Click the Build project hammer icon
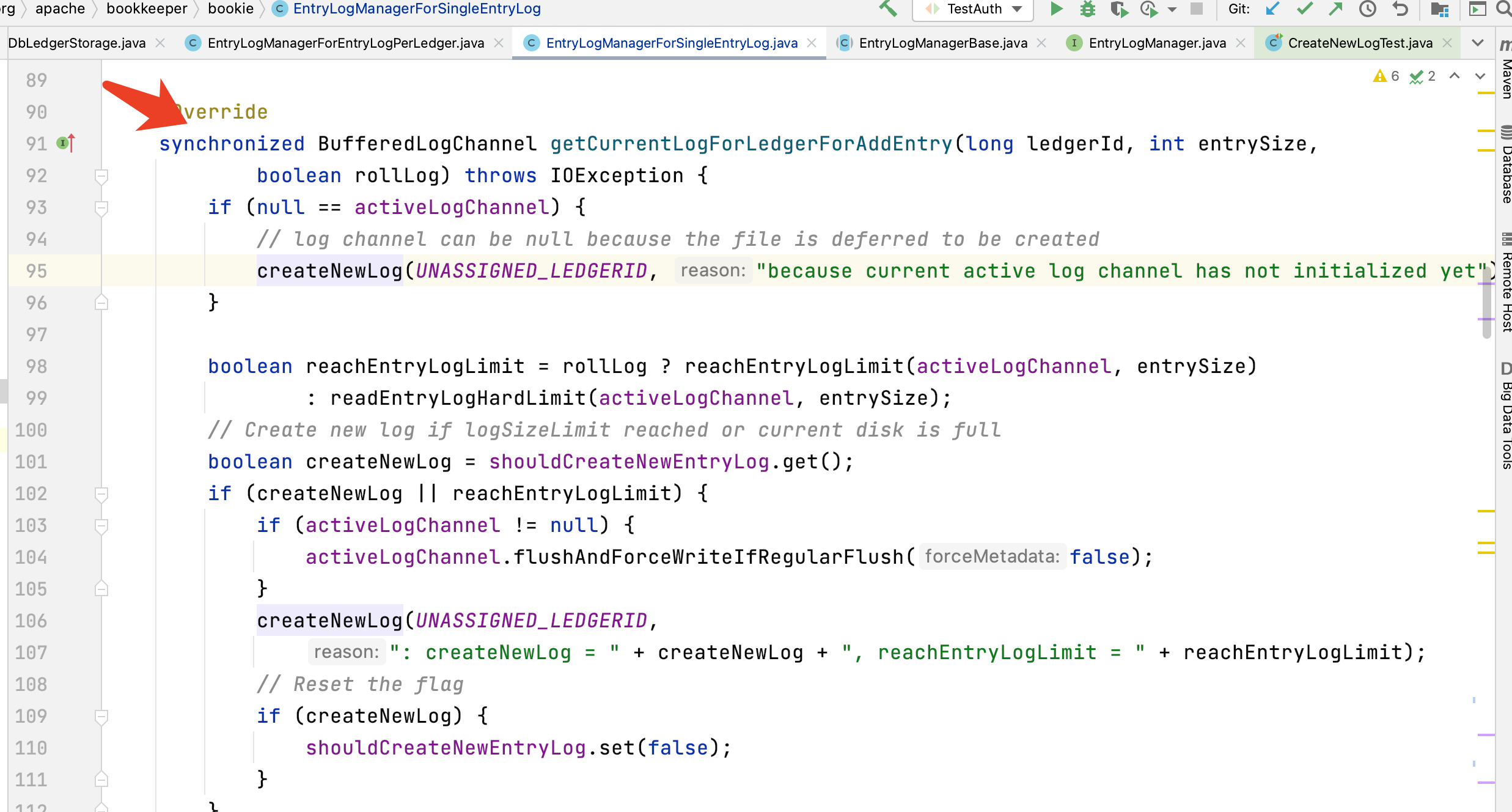Image resolution: width=1512 pixels, height=812 pixels. (888, 9)
